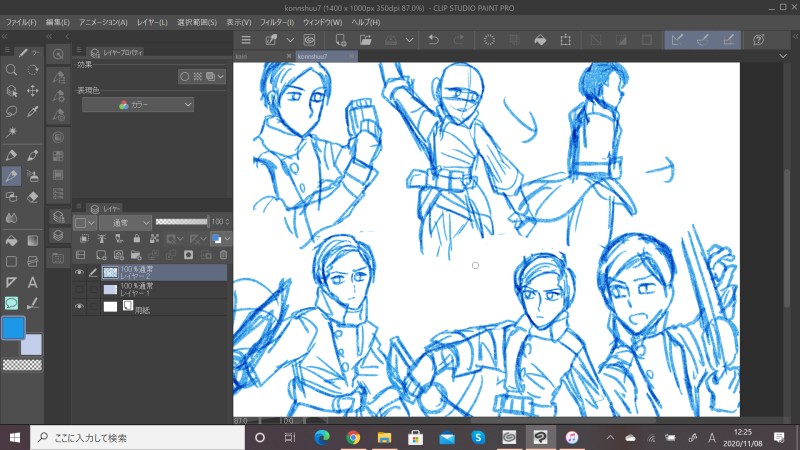Image resolution: width=800 pixels, height=450 pixels.
Task: Pick the Eyedropper tool
Action: (x=33, y=111)
